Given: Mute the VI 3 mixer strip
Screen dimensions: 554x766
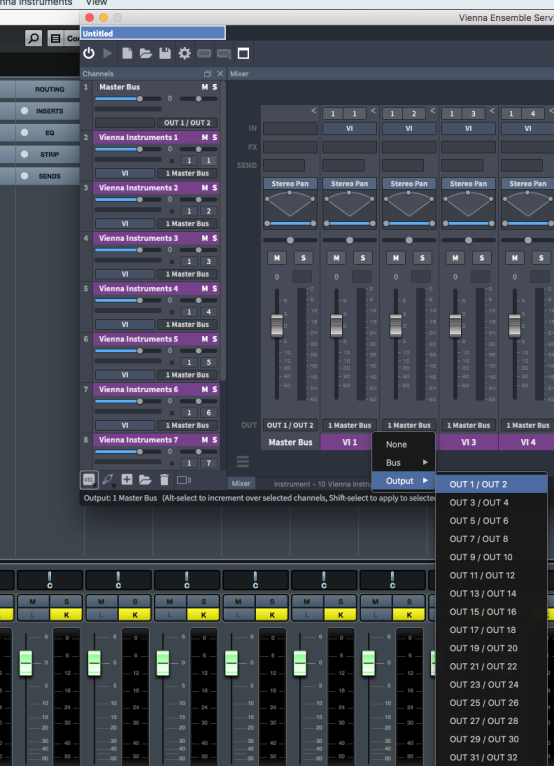Looking at the screenshot, I should [x=455, y=258].
